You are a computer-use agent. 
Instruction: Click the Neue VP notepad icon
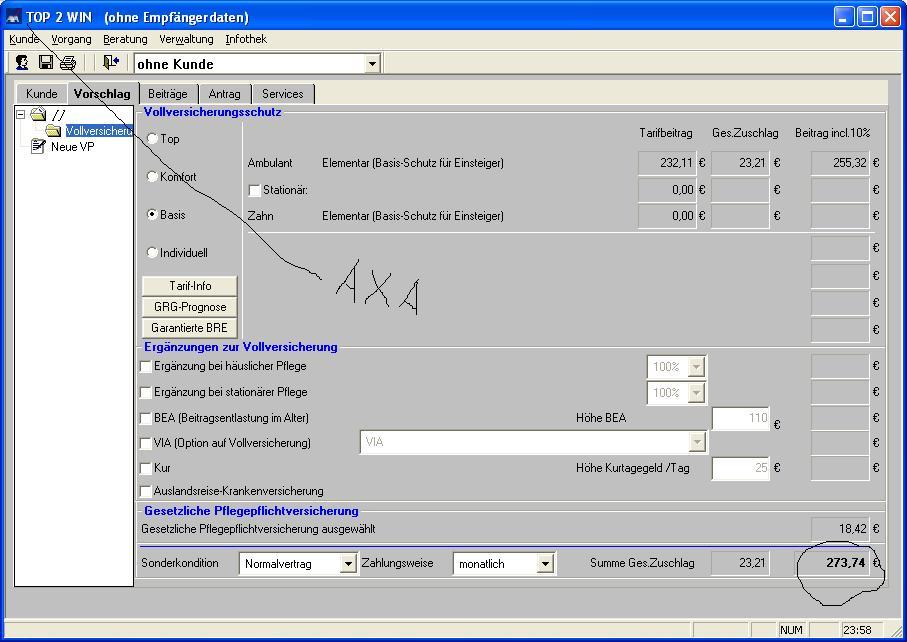click(39, 146)
